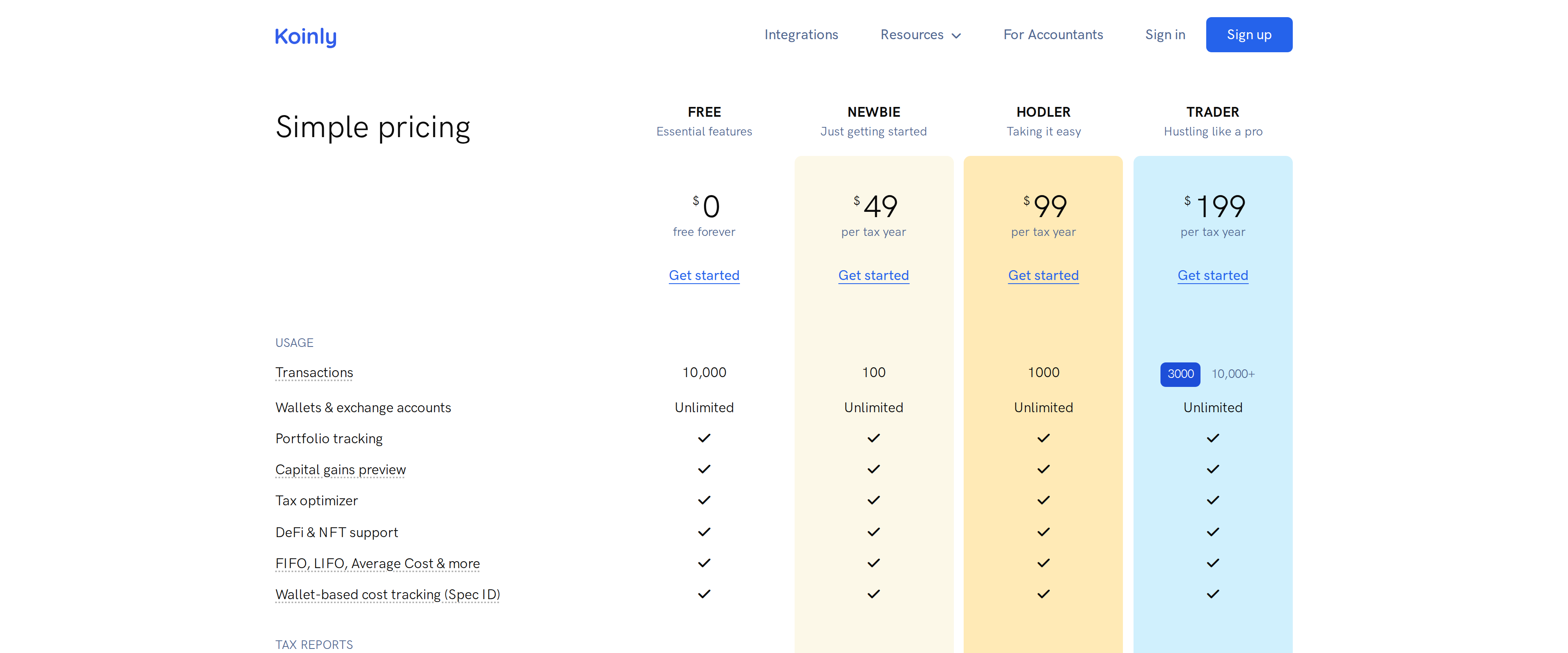Click the $99 price in HODLER column
Screen dimensions: 1568x653
(x=1045, y=206)
